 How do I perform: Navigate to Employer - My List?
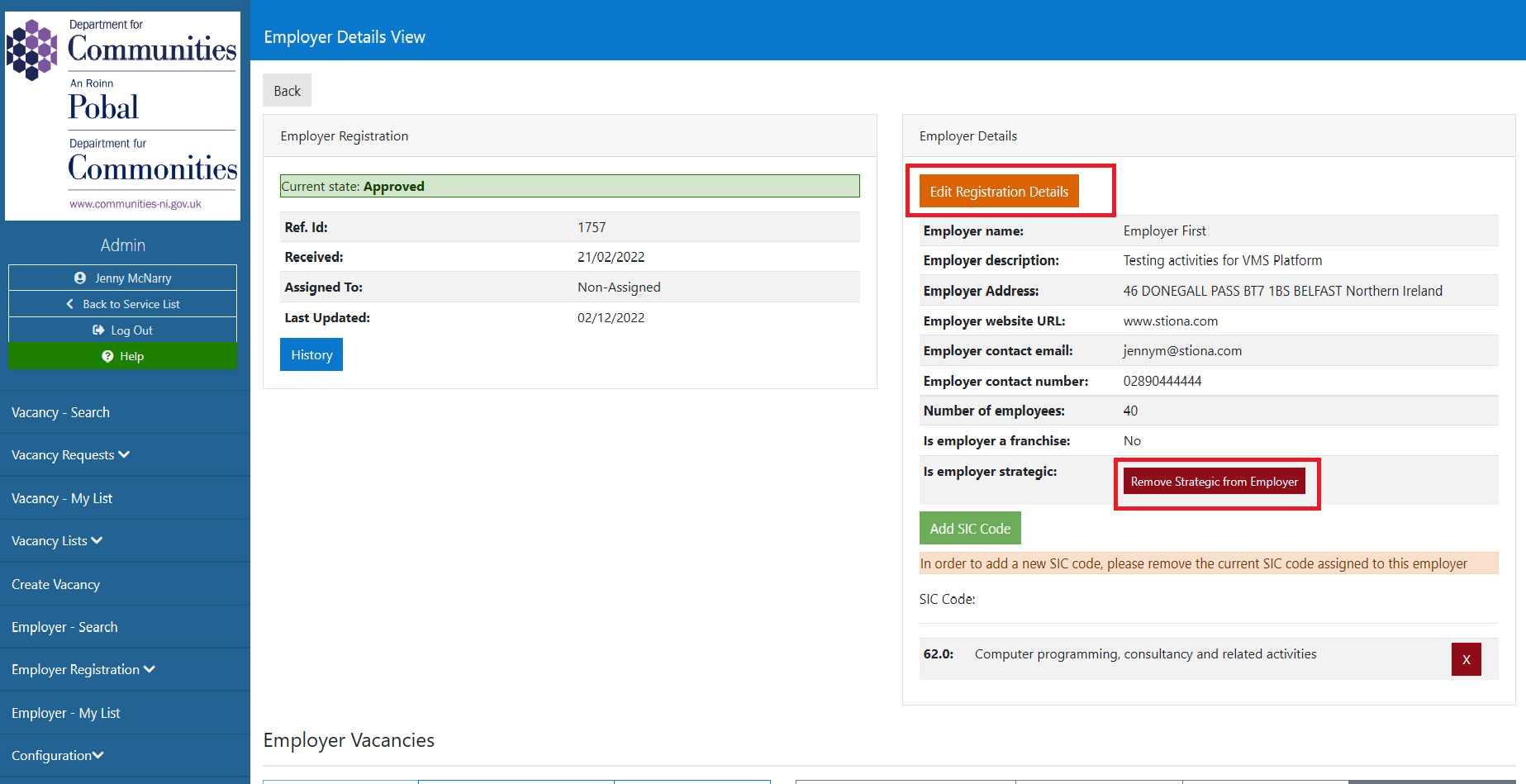(x=66, y=713)
